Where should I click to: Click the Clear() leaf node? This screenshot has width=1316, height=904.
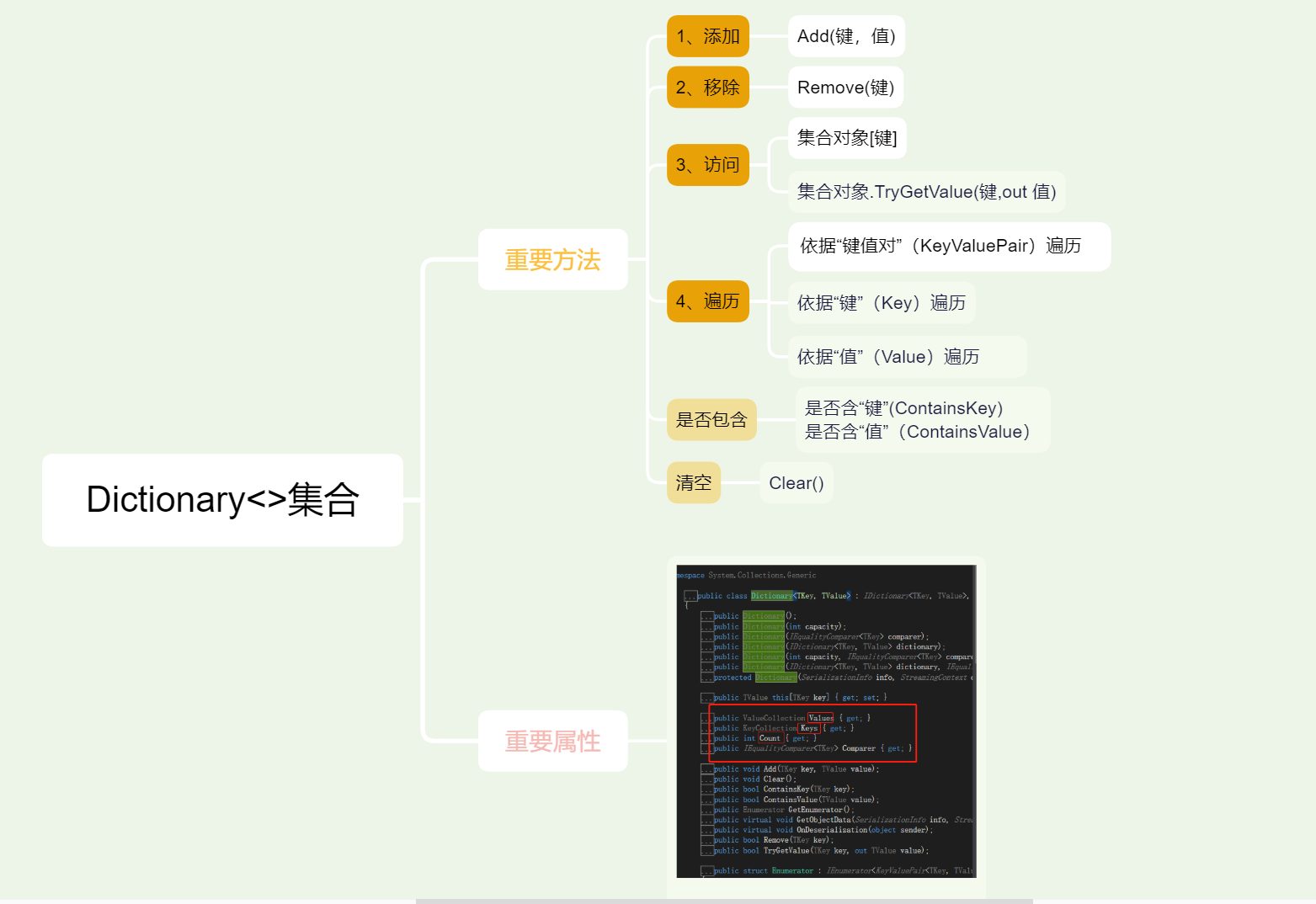[797, 483]
